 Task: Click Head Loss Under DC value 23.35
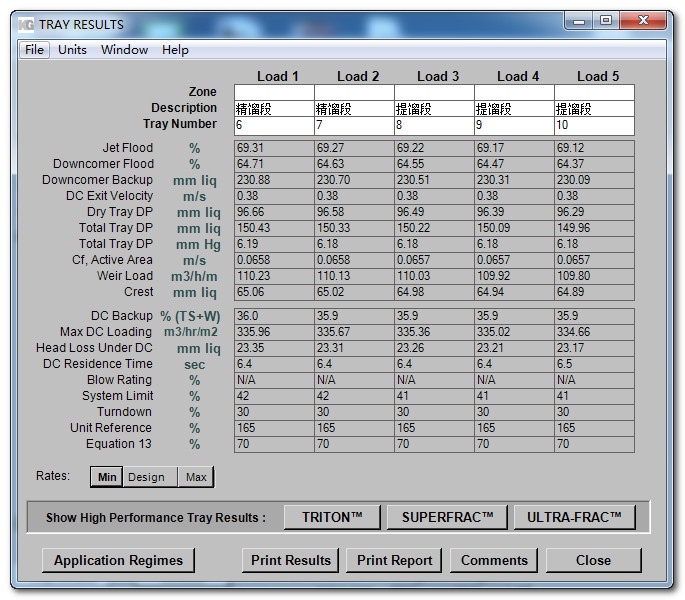274,348
